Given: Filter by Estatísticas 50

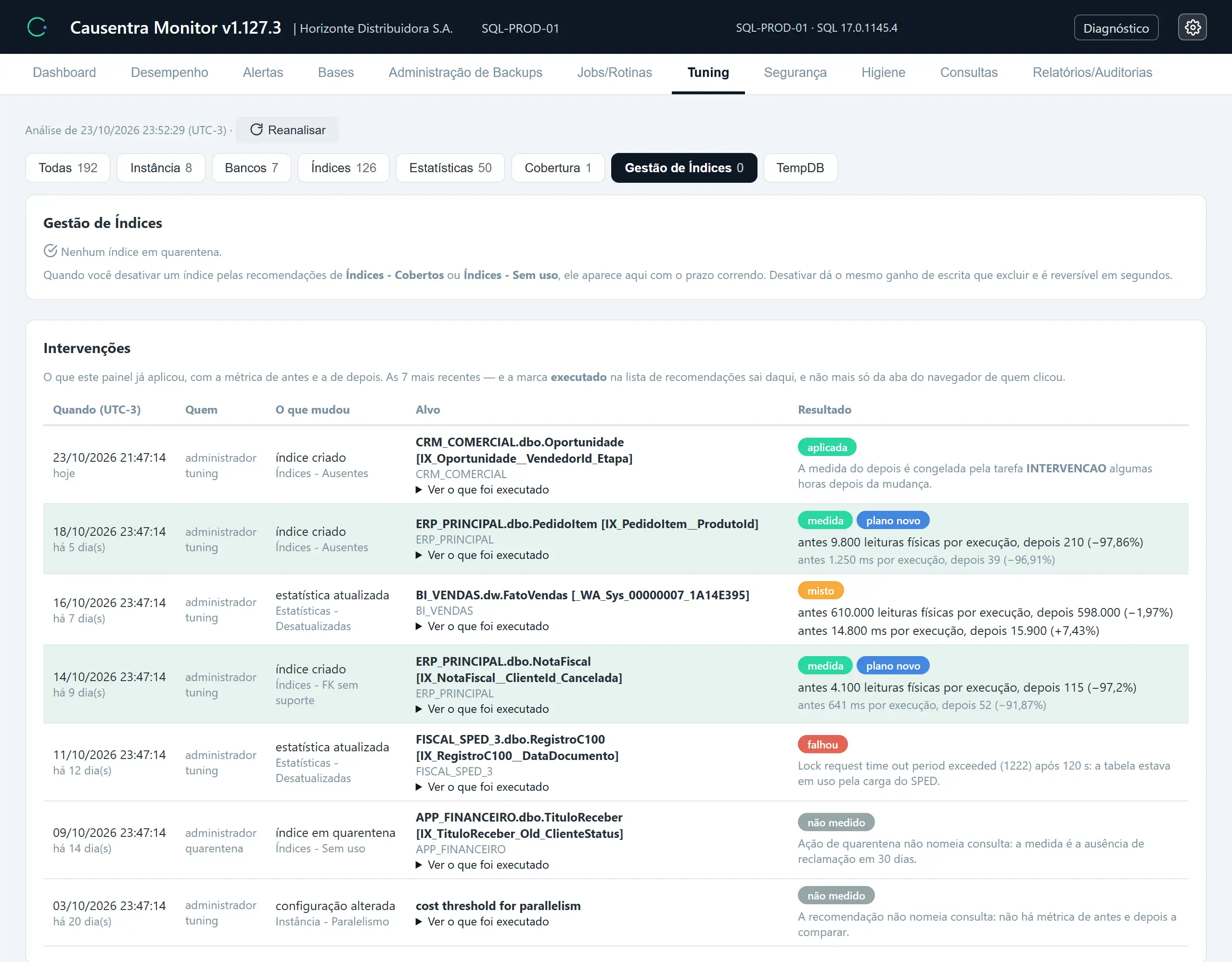Looking at the screenshot, I should point(450,167).
